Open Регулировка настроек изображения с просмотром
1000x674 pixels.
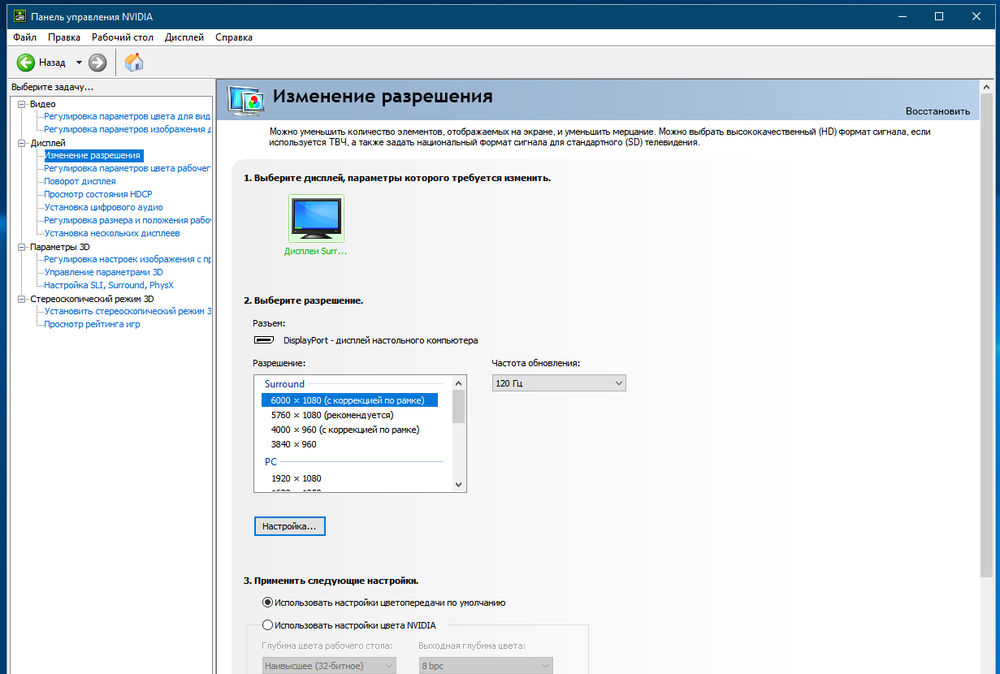[x=127, y=259]
